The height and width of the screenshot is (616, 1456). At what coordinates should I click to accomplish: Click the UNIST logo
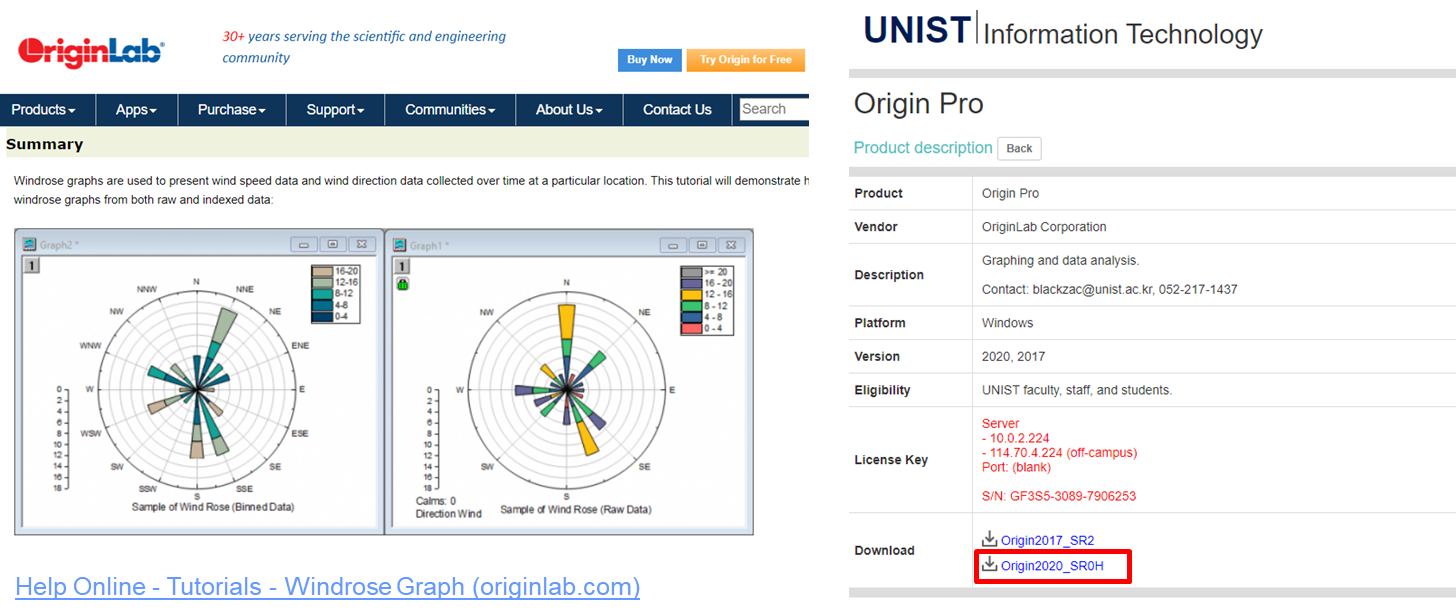(917, 30)
